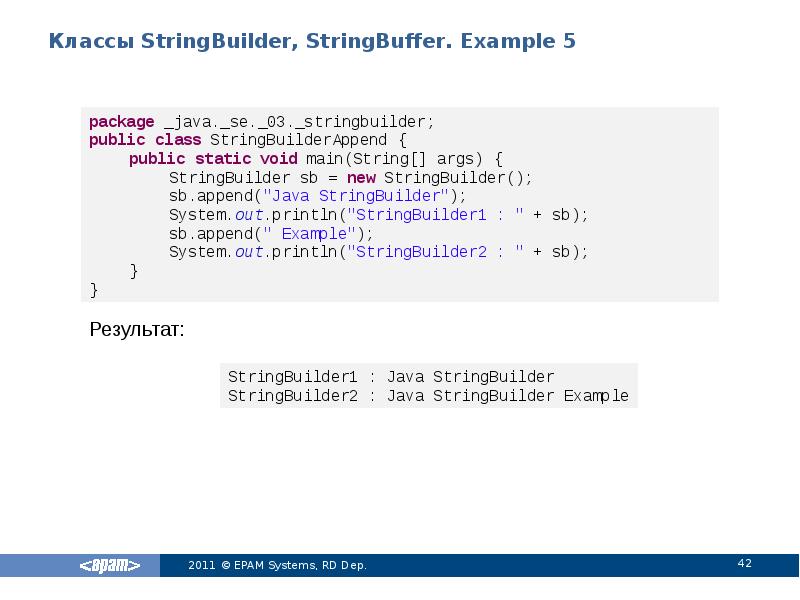
Task: Click the footer text "2011 © EPAM Systems, RD Dep."
Action: tap(277, 566)
